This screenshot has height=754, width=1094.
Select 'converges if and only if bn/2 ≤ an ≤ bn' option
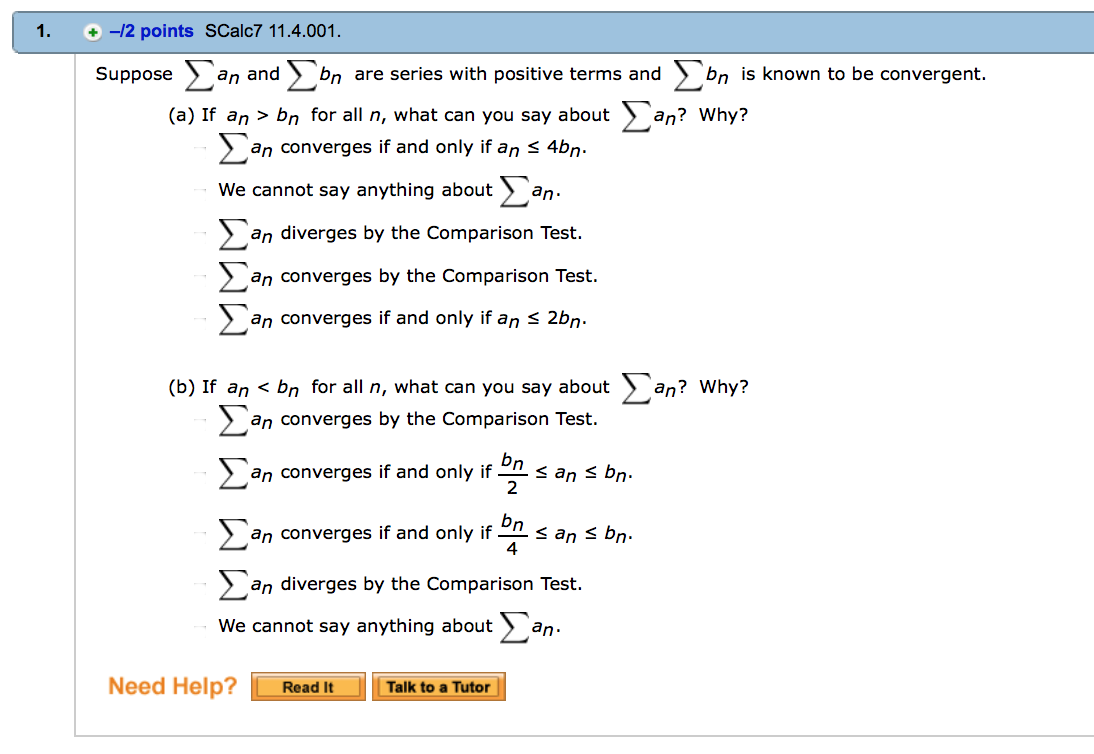[x=198, y=472]
